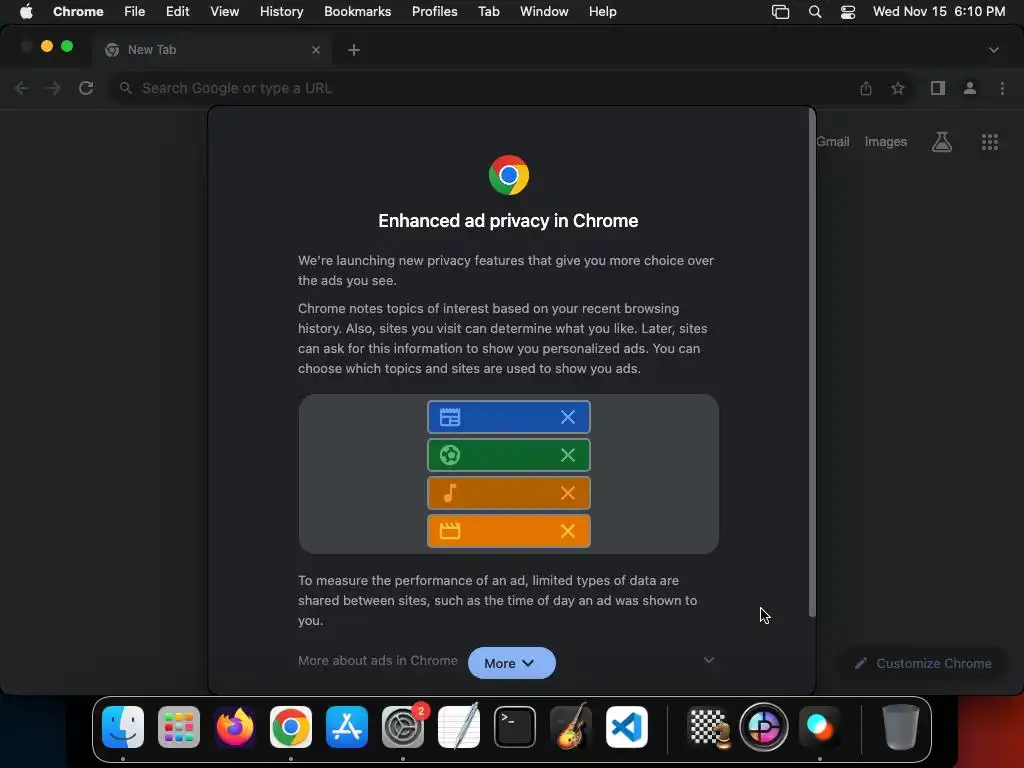The width and height of the screenshot is (1024, 768).
Task: Expand More about ads in Chrome
Action: 709,660
